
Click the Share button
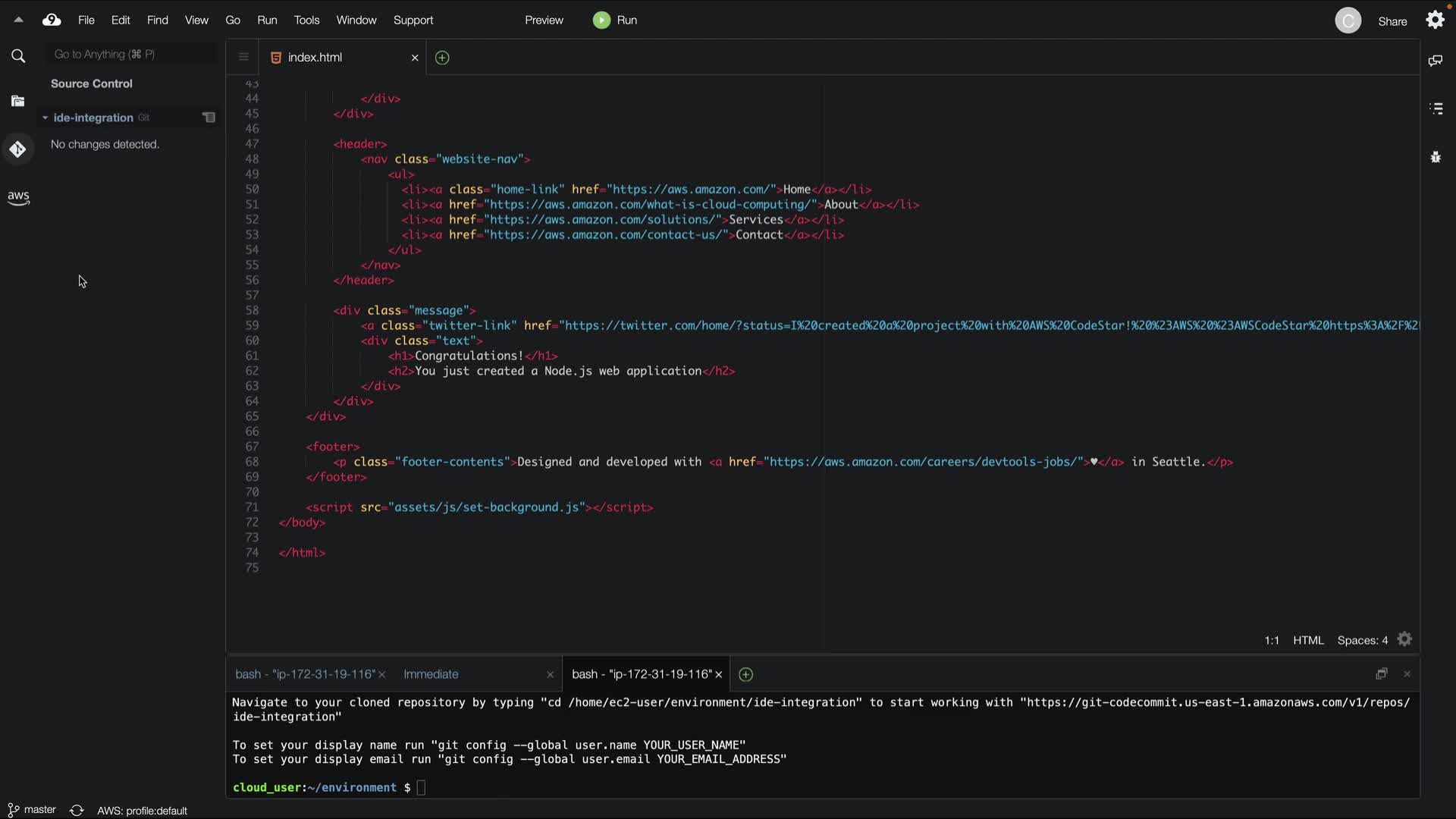1392,21
